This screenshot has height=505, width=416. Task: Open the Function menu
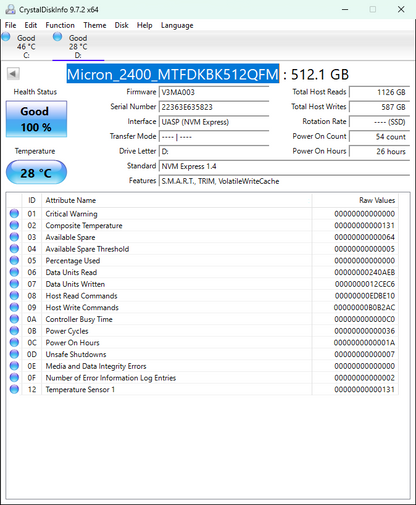(x=60, y=25)
